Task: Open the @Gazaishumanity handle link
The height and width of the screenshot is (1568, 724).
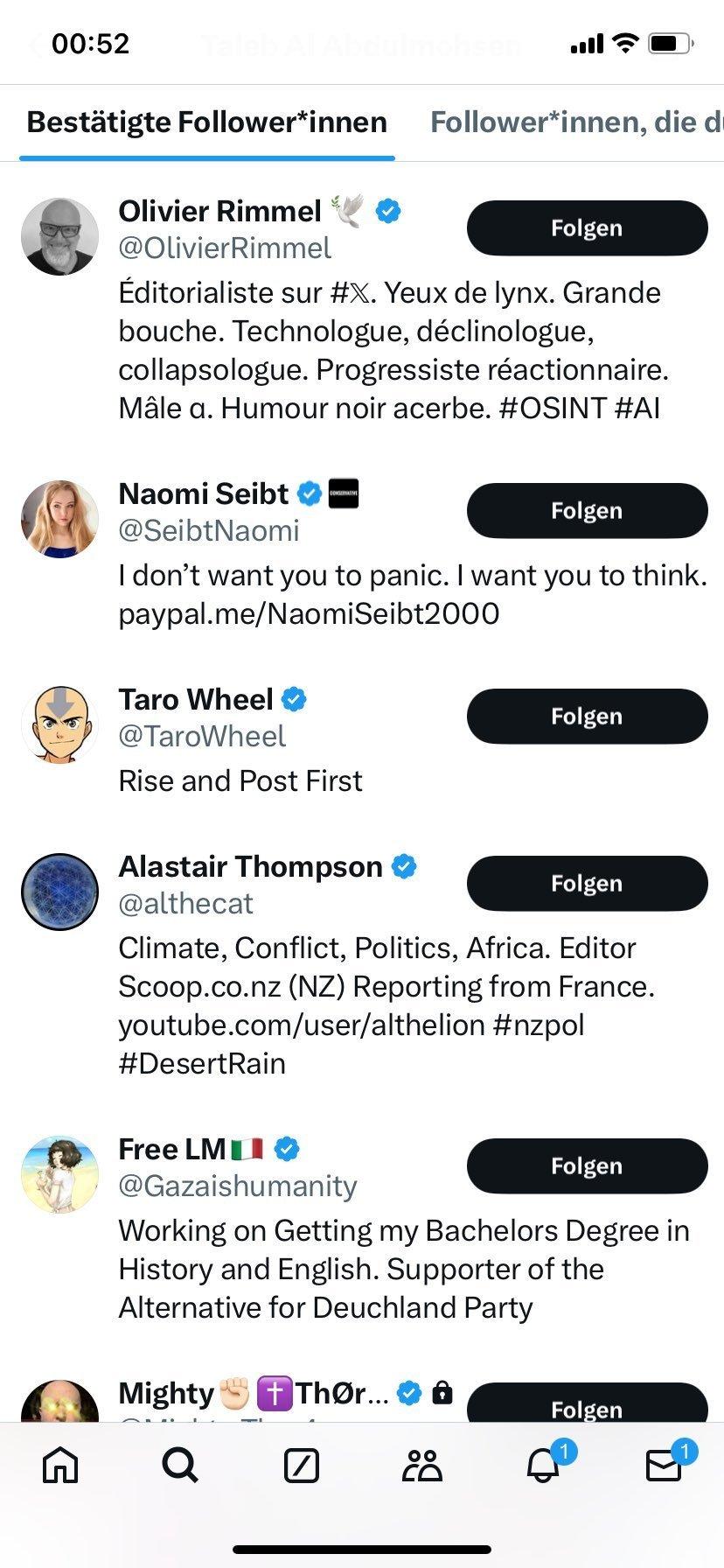Action: 238,1186
